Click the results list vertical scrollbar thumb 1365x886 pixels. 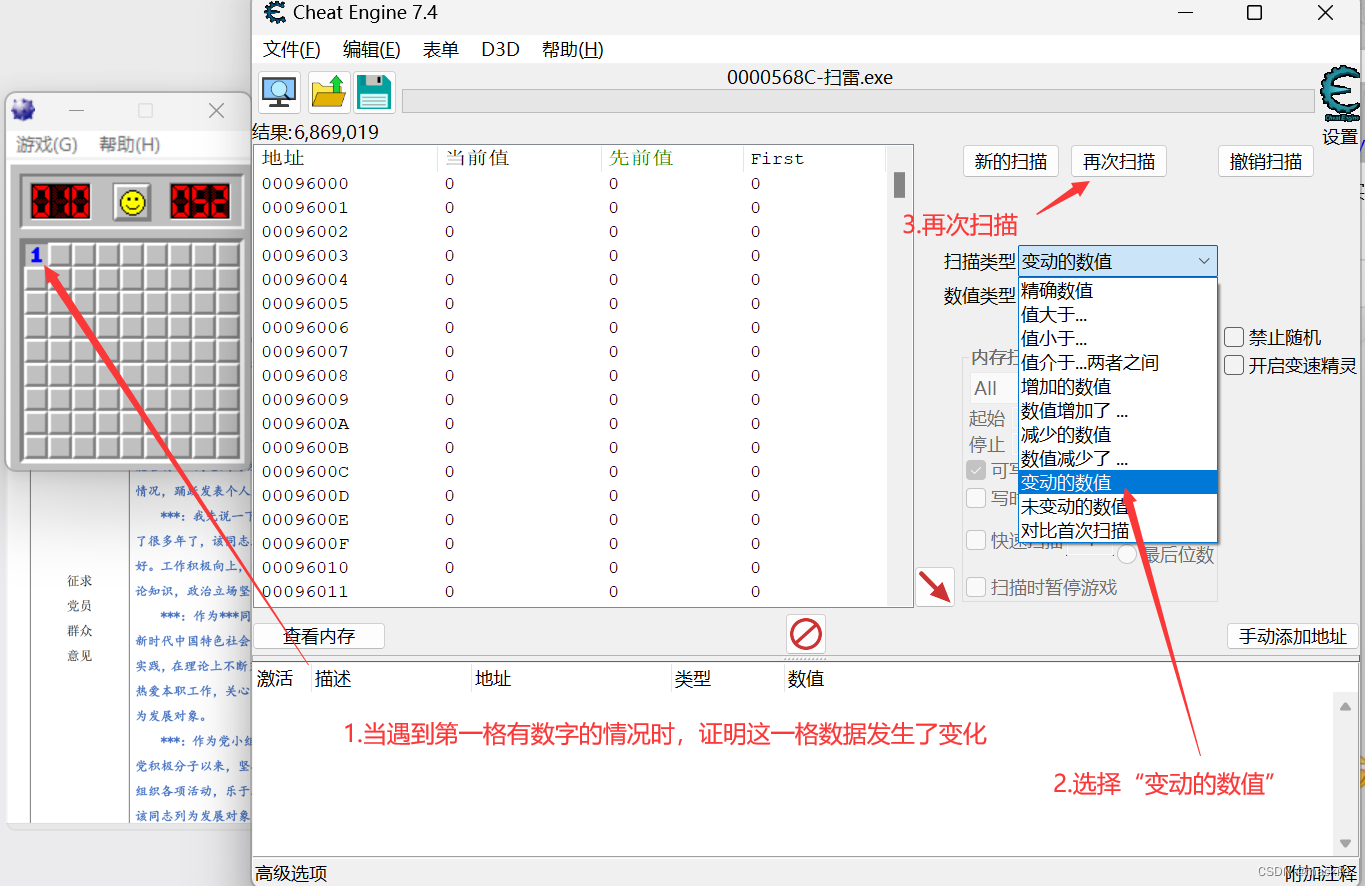pyautogui.click(x=899, y=185)
